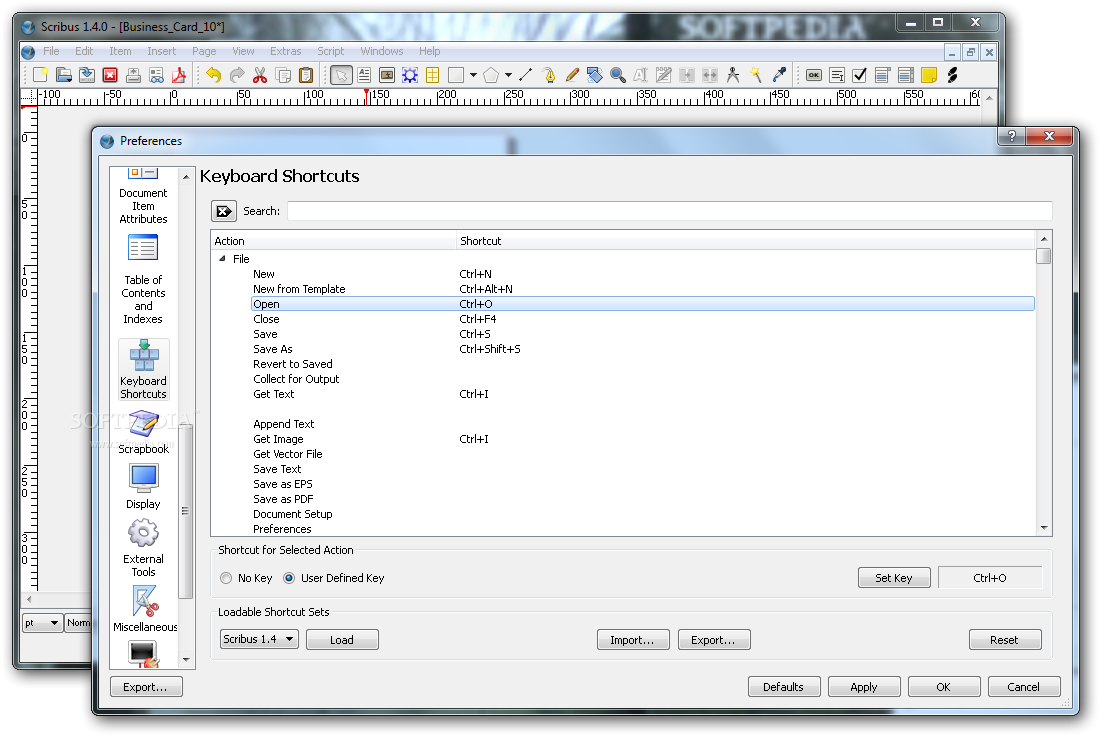The height and width of the screenshot is (736, 1100).
Task: Open the External Tools preferences section
Action: click(144, 548)
